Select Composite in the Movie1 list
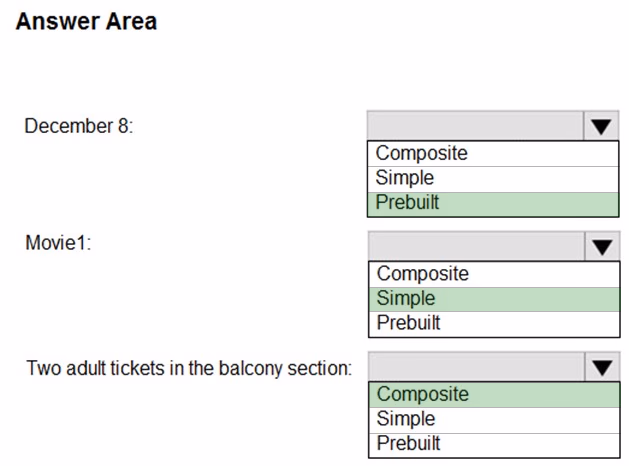The image size is (629, 466). coord(494,274)
